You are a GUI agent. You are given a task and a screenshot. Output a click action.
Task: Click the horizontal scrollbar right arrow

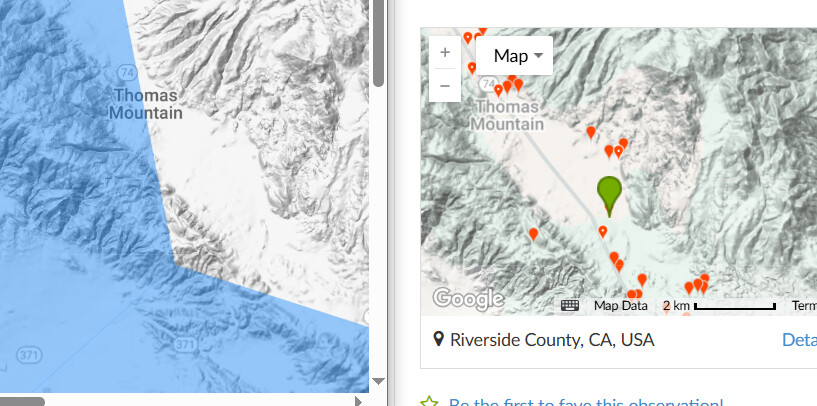358,401
